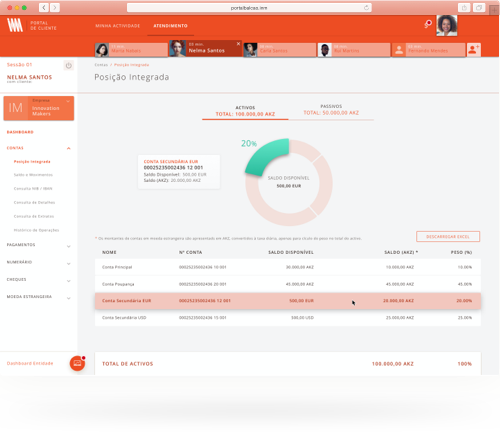500x432 pixels.
Task: Open Consulta NIB / IBAN
Action: point(33,189)
